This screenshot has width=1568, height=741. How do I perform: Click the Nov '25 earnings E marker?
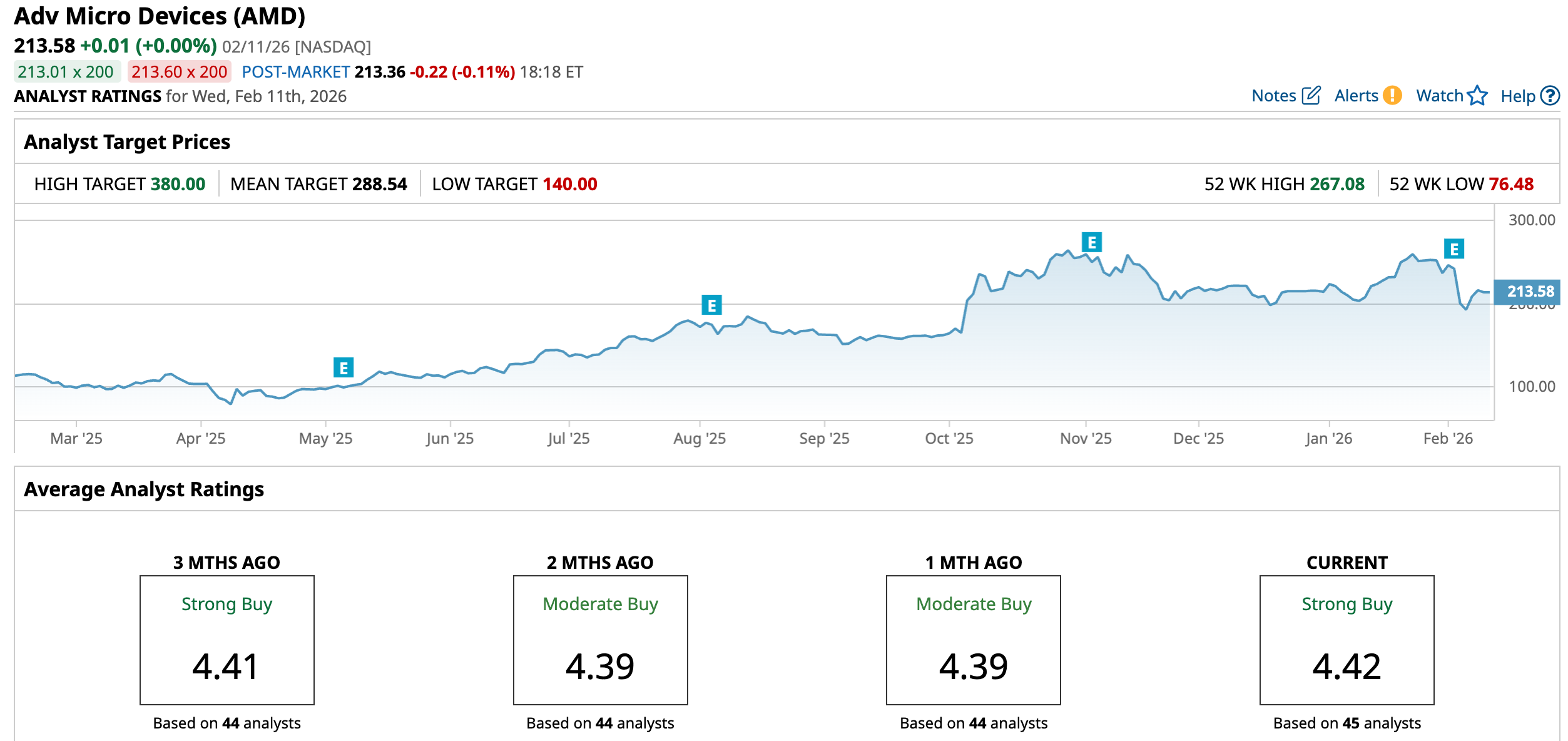(x=1092, y=242)
